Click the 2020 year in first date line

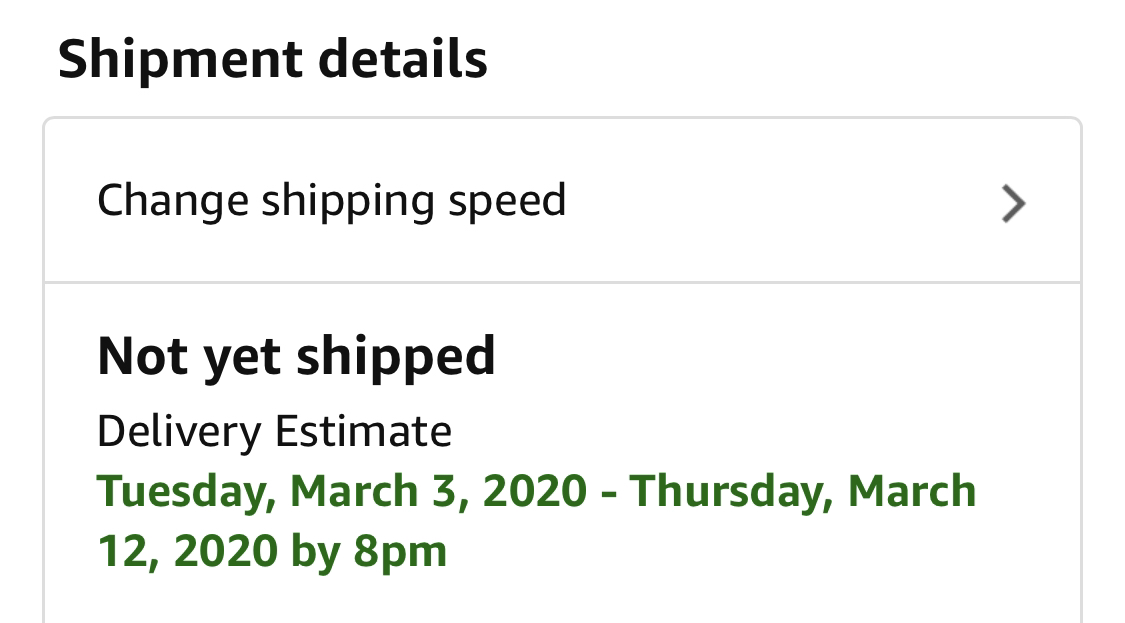[x=535, y=492]
